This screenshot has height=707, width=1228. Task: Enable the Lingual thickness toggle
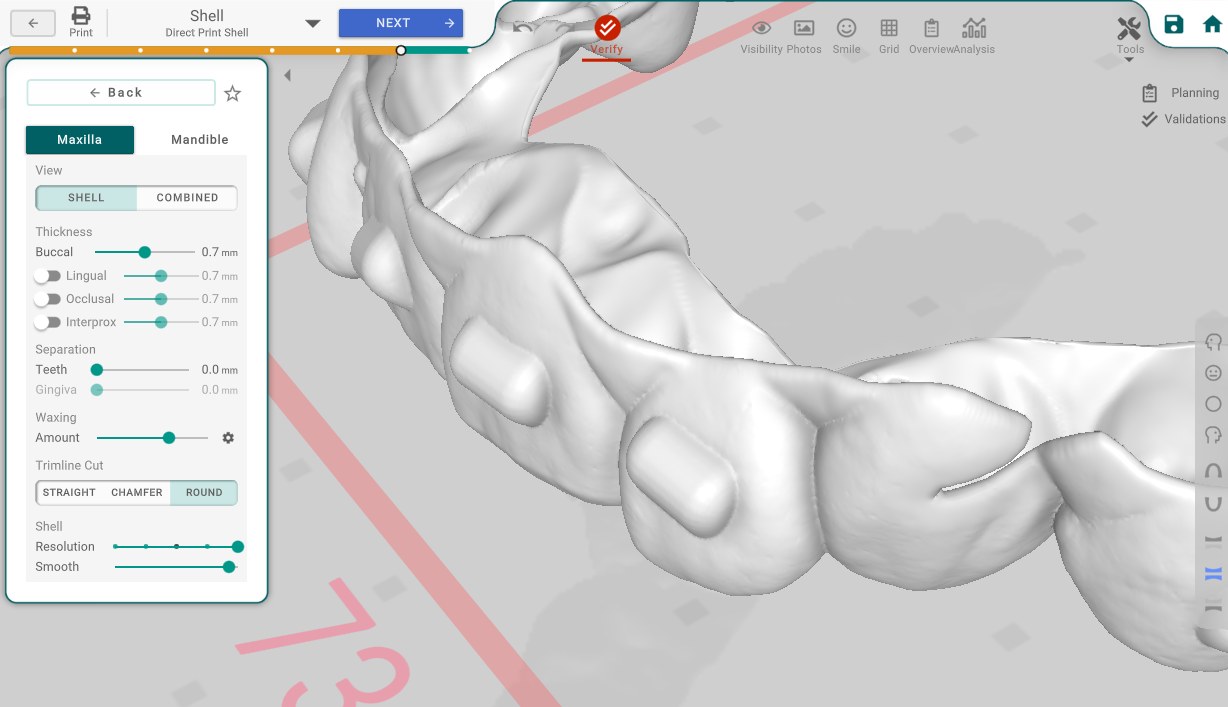click(x=47, y=276)
